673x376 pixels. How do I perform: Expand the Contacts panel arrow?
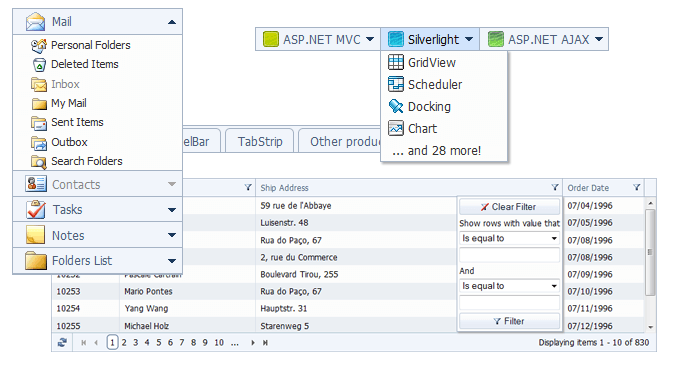(x=172, y=184)
